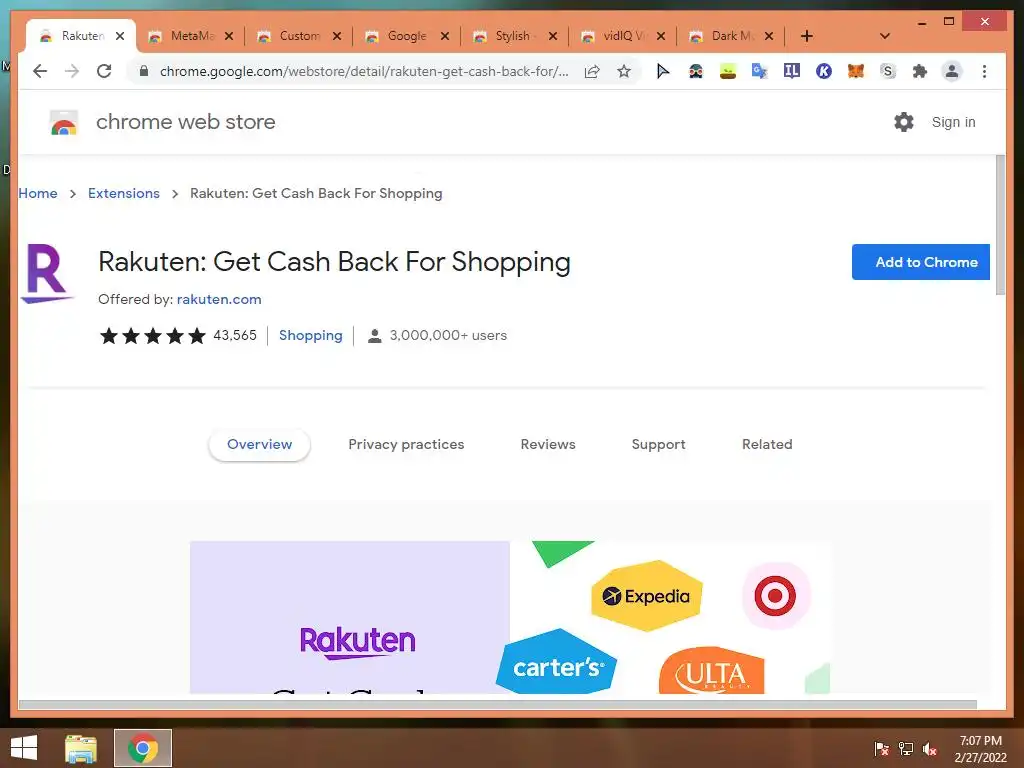Click the chrome web store logo
Screen dimensions: 1024x768
(x=64, y=123)
